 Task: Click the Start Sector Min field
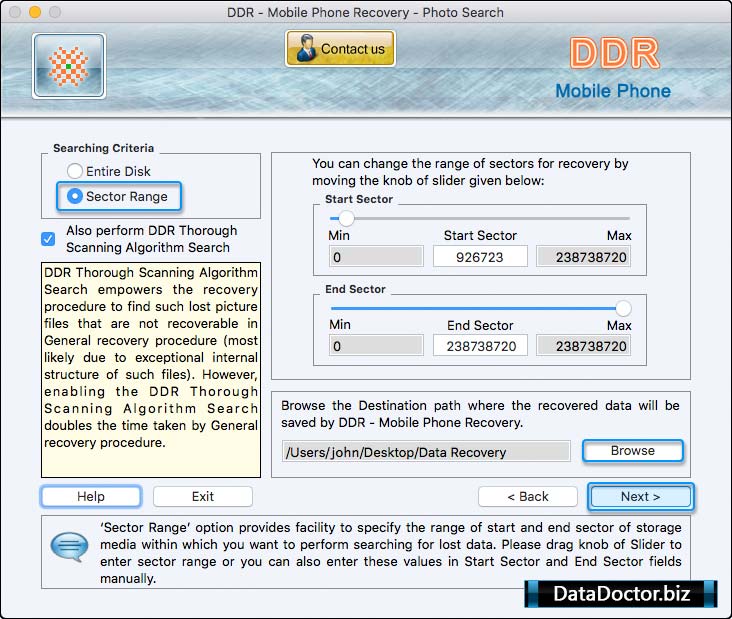376,257
